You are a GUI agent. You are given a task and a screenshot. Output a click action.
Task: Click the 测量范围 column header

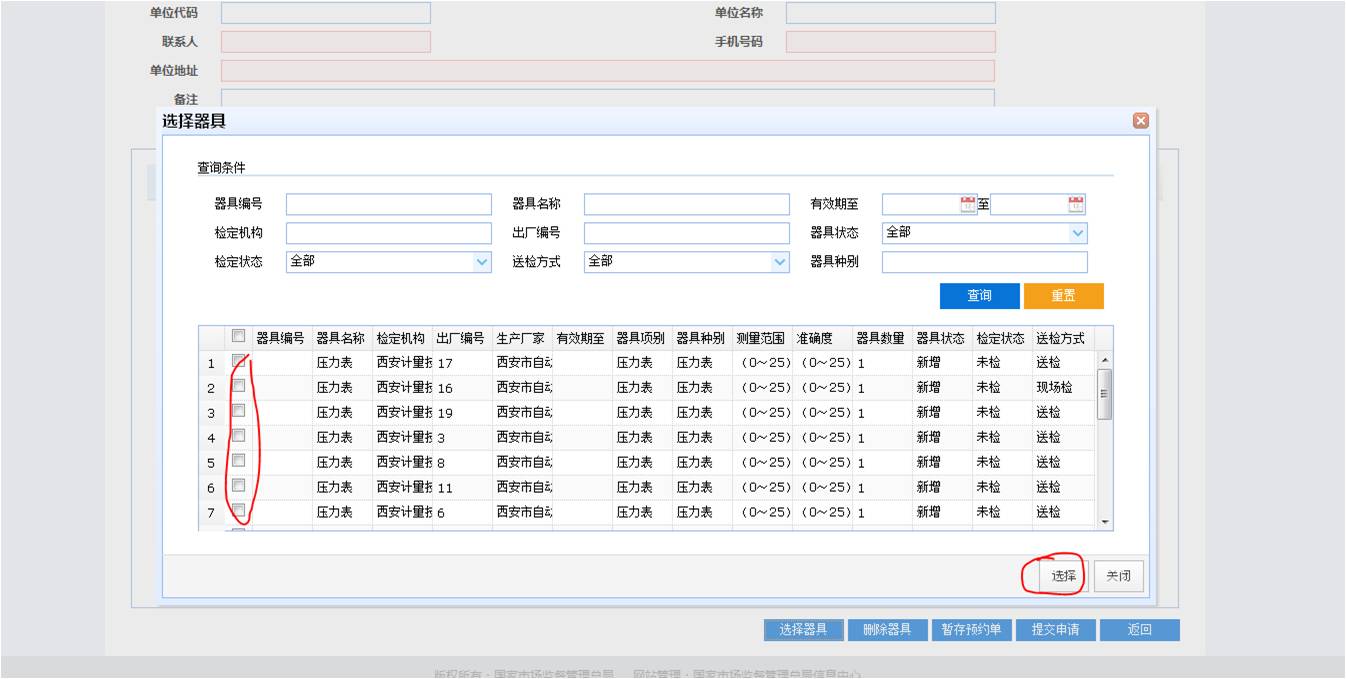[x=761, y=338]
